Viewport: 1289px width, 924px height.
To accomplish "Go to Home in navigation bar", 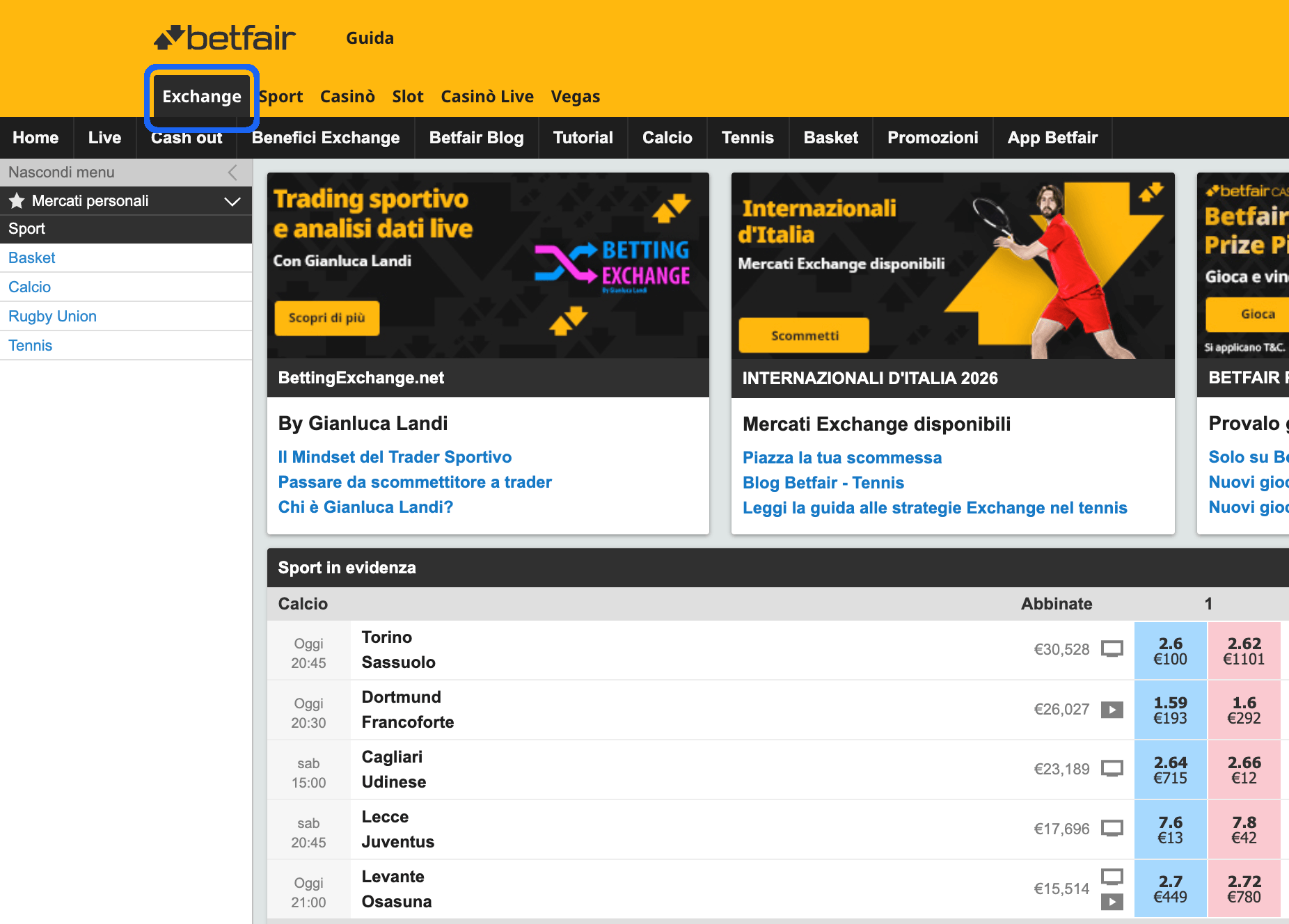I will (x=35, y=138).
